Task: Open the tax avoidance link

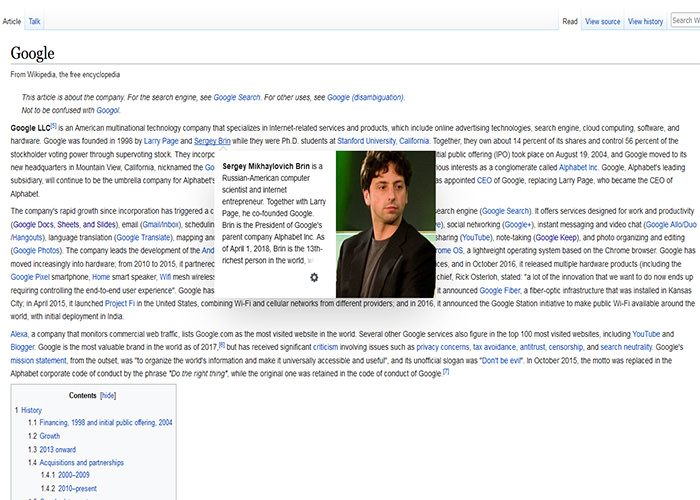Action: 494,347
